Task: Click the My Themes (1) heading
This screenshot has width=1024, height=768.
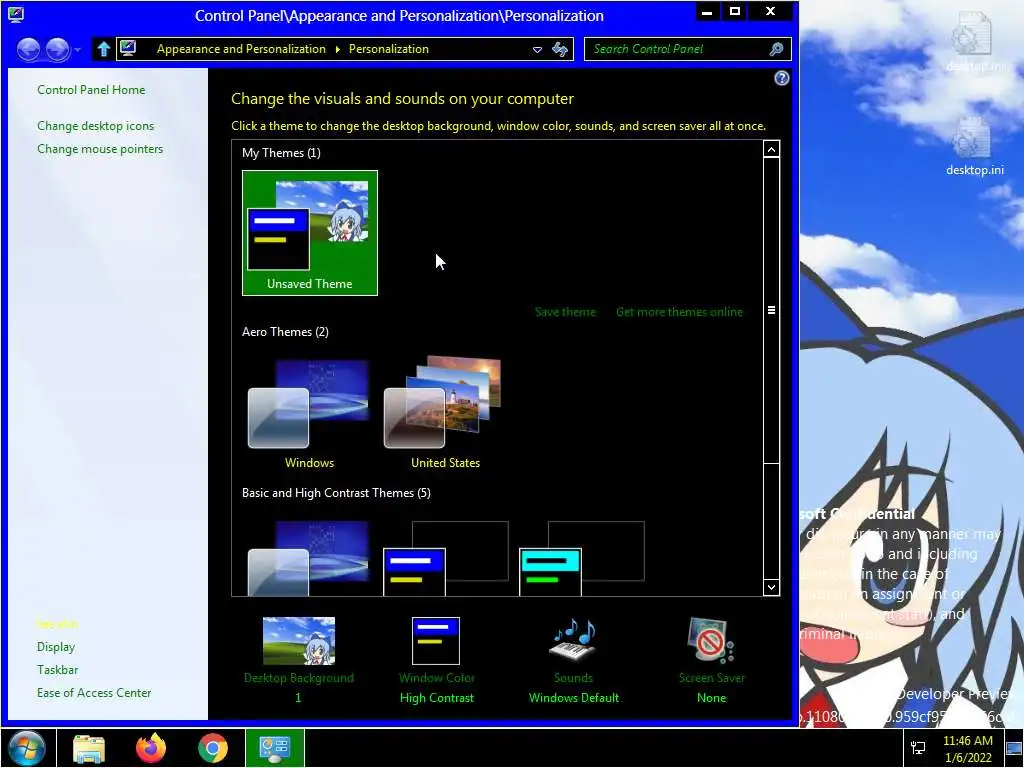Action: coord(281,153)
